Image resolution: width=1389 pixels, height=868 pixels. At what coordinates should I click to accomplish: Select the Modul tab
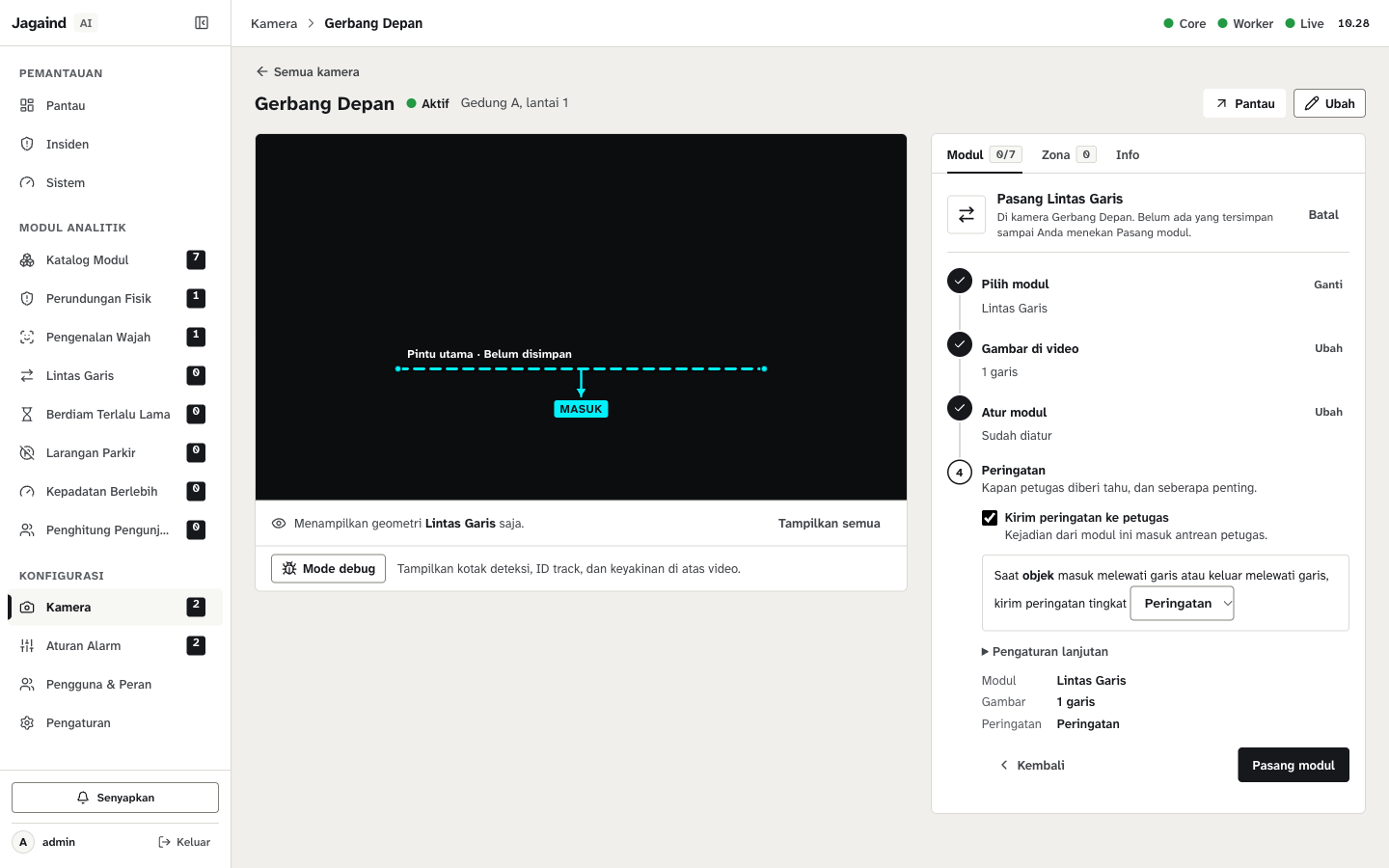pos(984,155)
